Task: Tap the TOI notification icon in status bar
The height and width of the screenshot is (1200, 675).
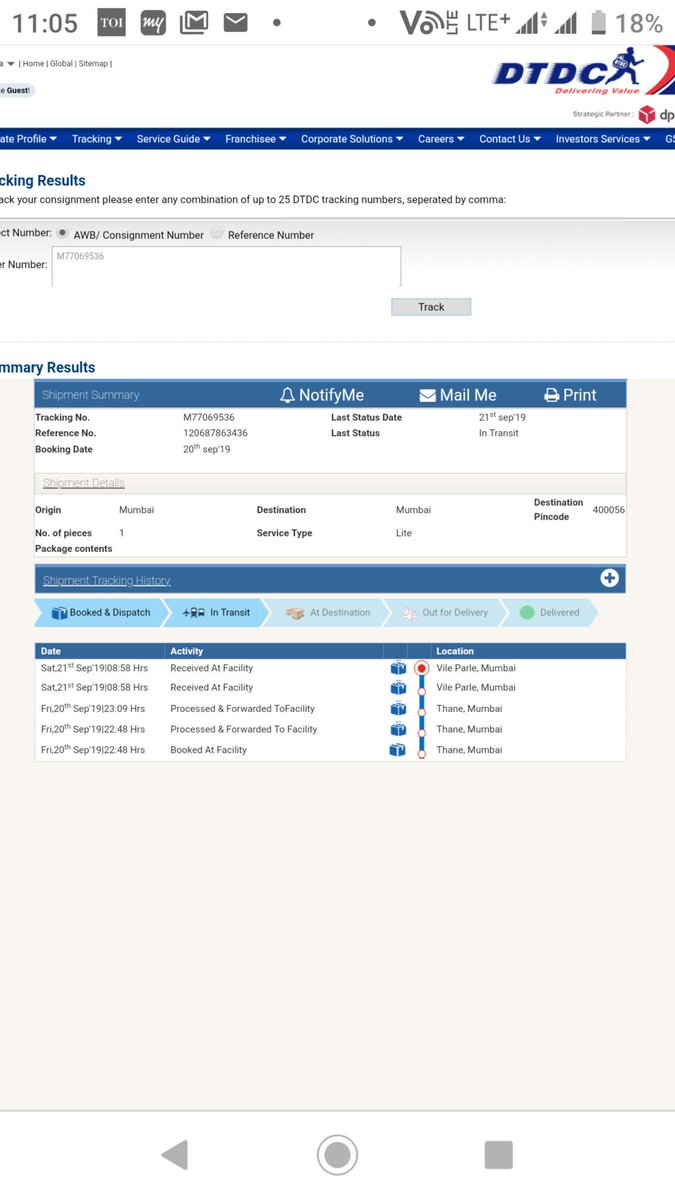Action: coord(111,23)
